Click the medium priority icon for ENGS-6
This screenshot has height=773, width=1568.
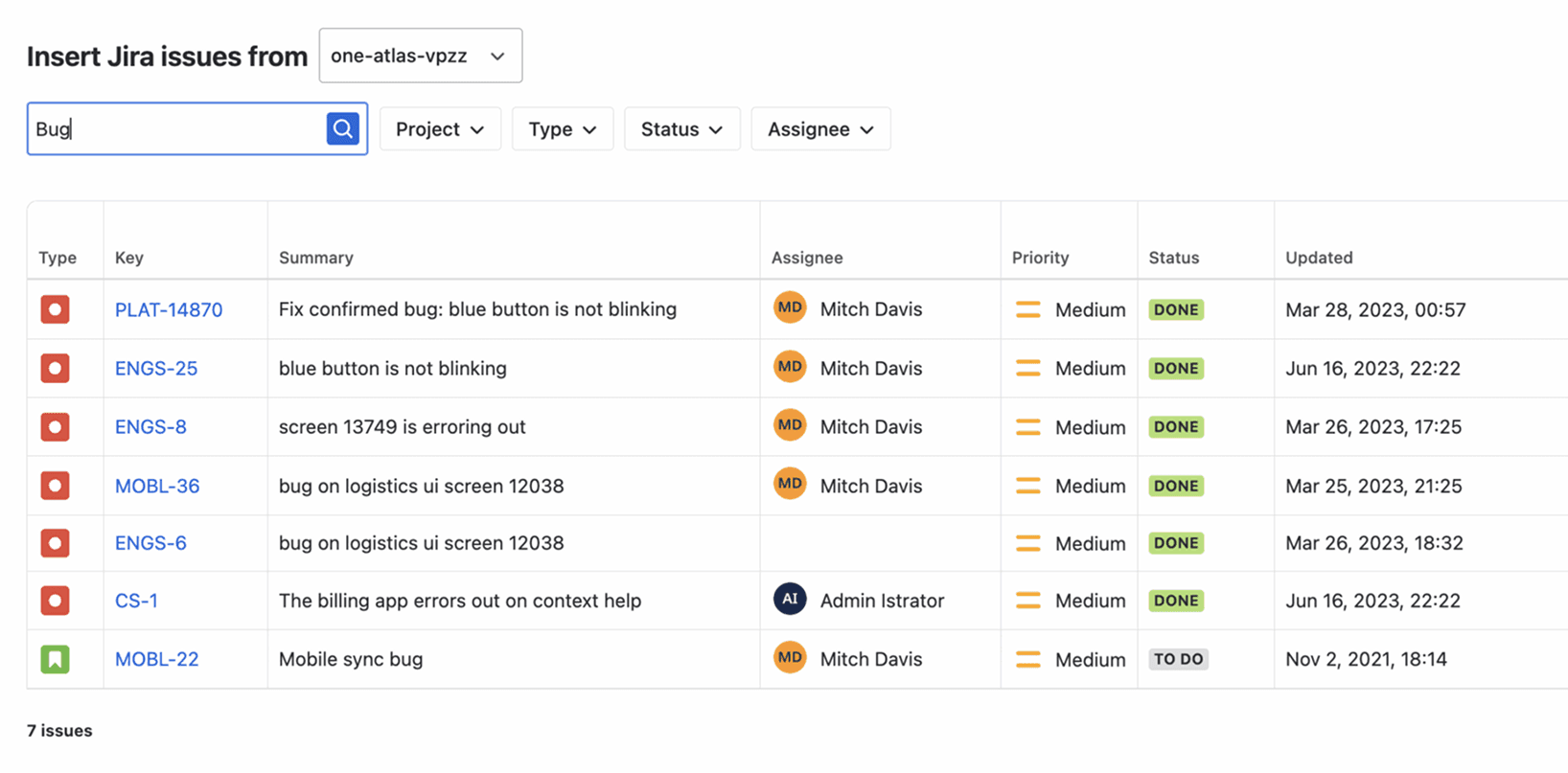tap(1027, 543)
